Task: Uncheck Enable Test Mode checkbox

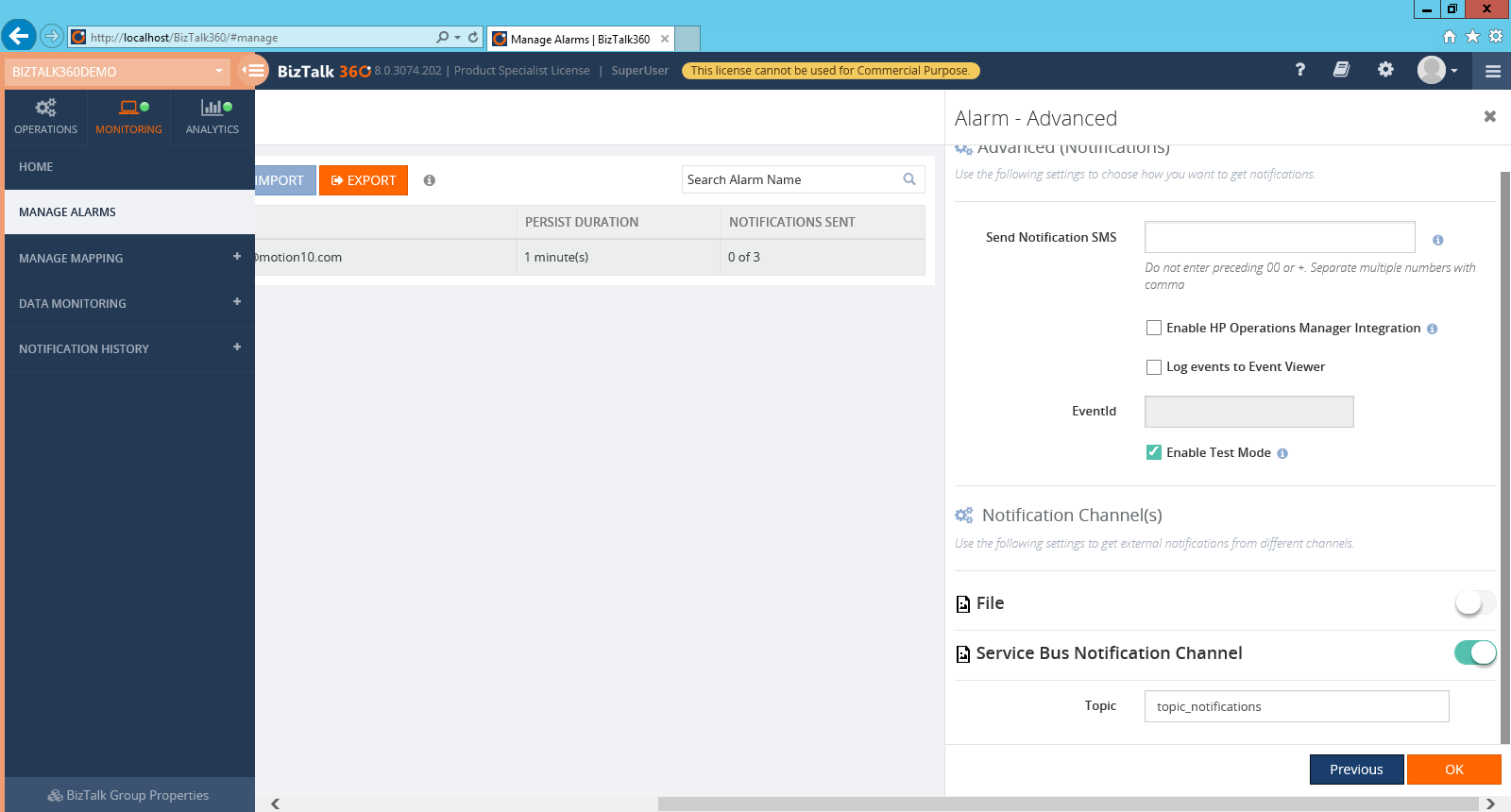Action: click(1154, 452)
